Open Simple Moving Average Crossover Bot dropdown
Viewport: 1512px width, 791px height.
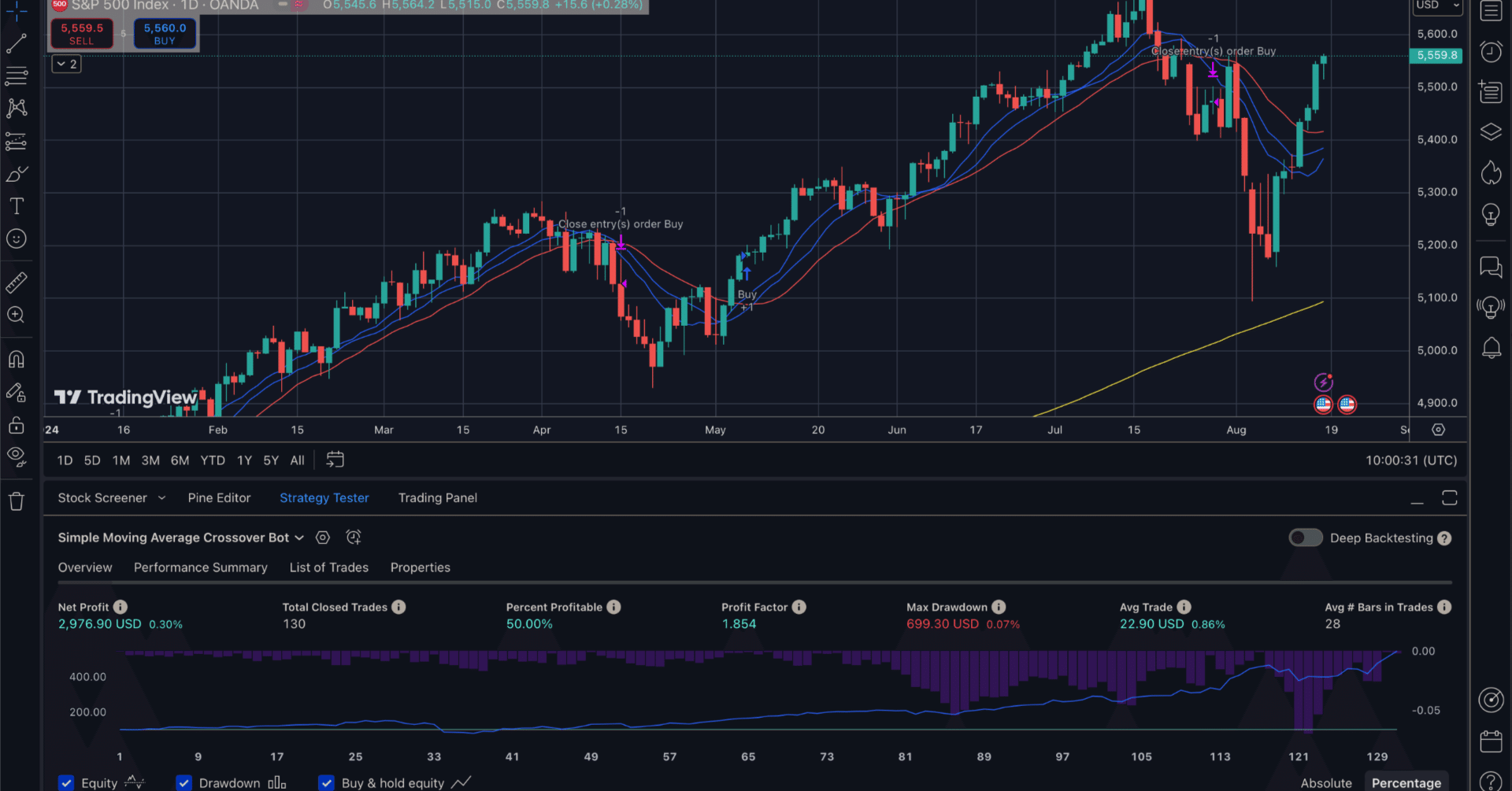click(x=180, y=538)
